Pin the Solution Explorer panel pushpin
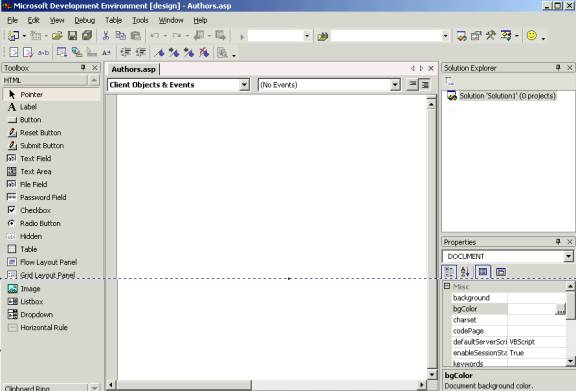 coord(558,68)
